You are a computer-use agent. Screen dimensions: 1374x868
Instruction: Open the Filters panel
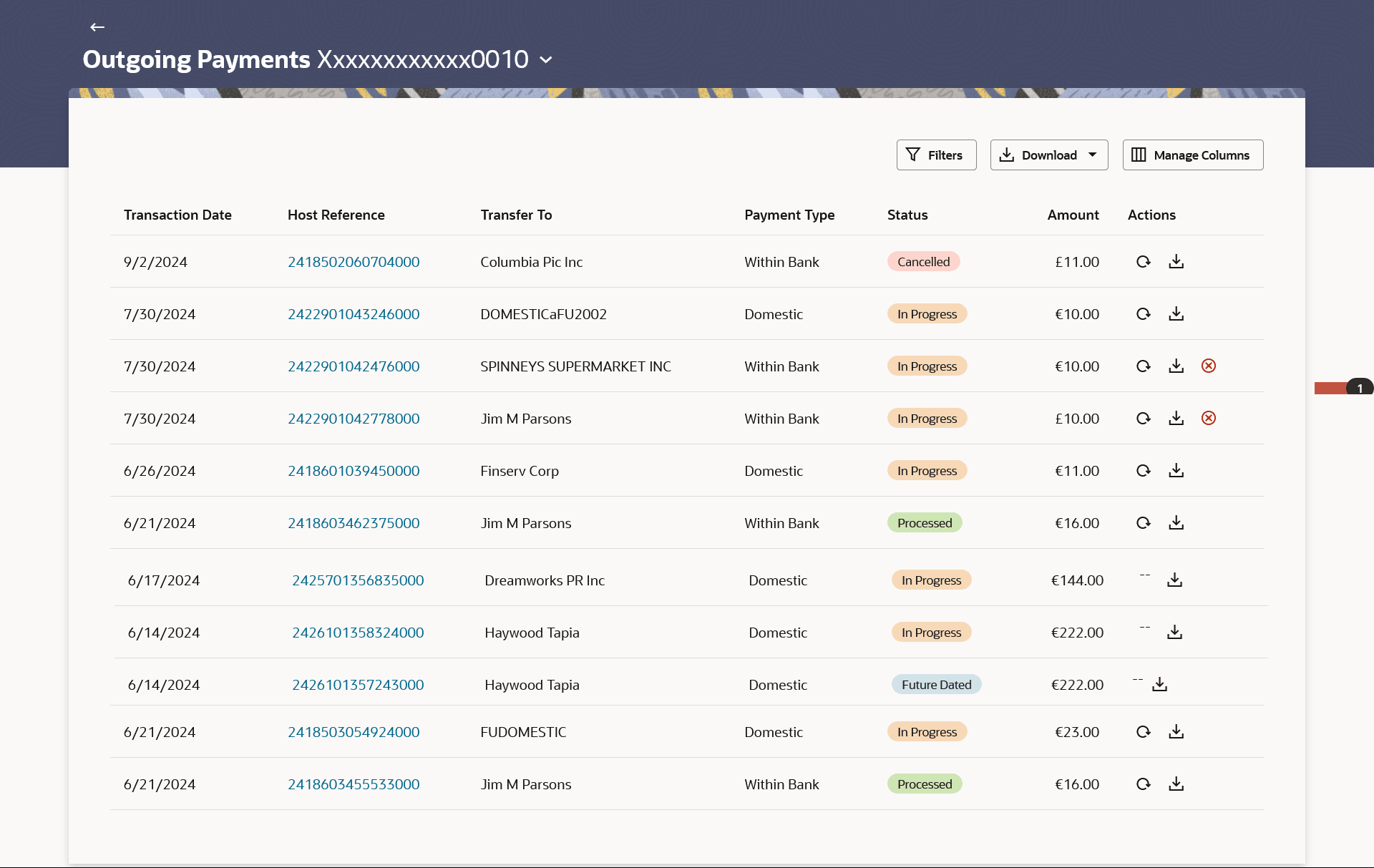pyautogui.click(x=935, y=155)
